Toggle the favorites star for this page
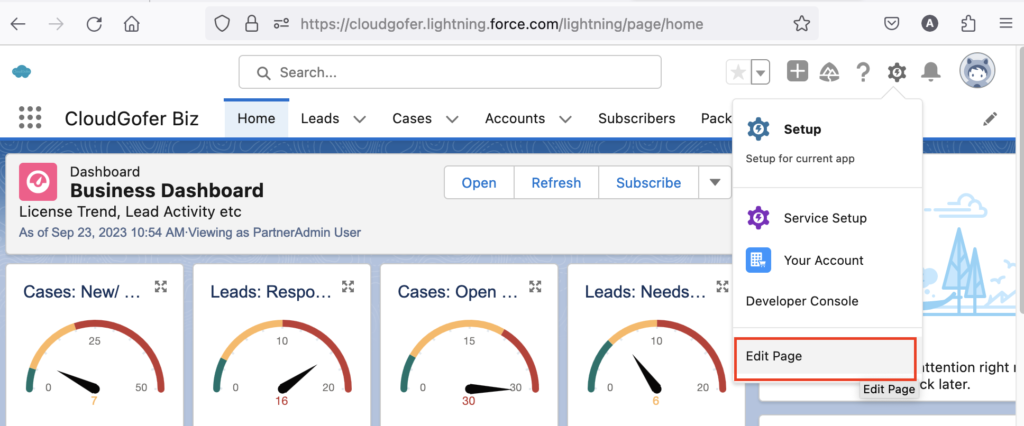1024x426 pixels. point(738,72)
